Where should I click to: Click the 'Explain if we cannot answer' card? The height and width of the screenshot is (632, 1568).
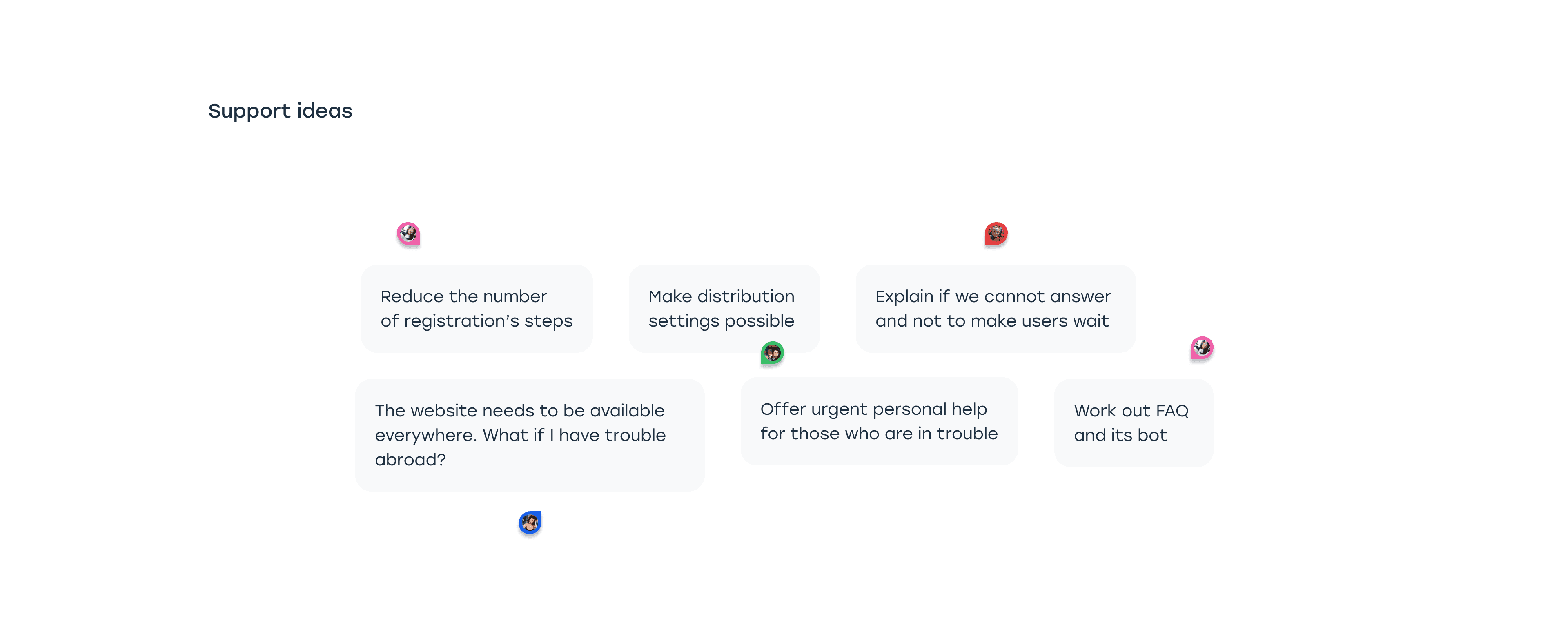point(995,308)
